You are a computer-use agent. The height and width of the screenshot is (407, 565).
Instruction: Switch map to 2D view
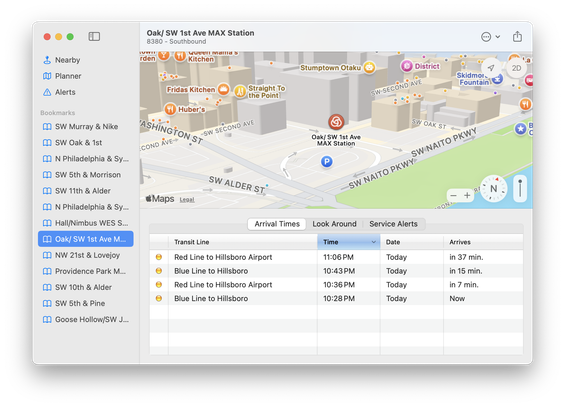tap(516, 68)
